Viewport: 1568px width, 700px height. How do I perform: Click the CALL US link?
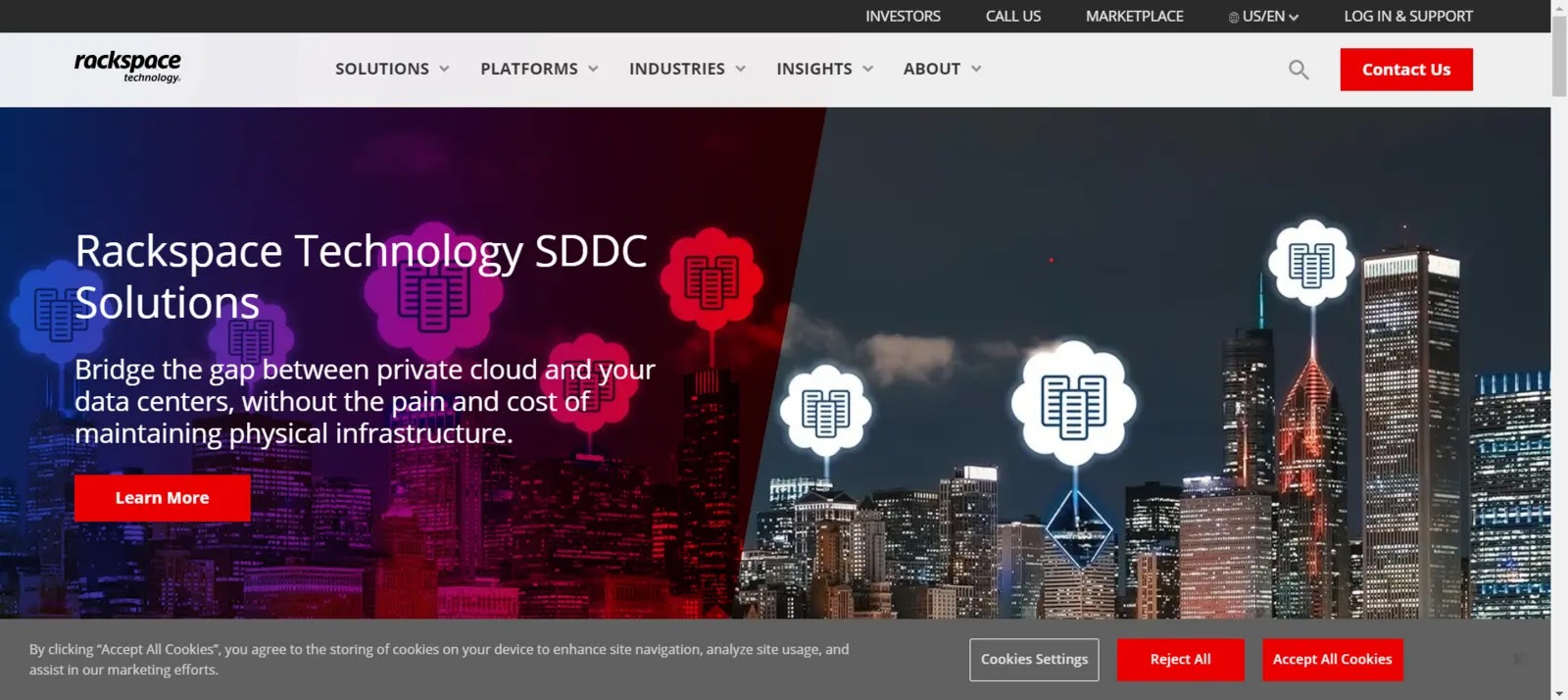1013,17
